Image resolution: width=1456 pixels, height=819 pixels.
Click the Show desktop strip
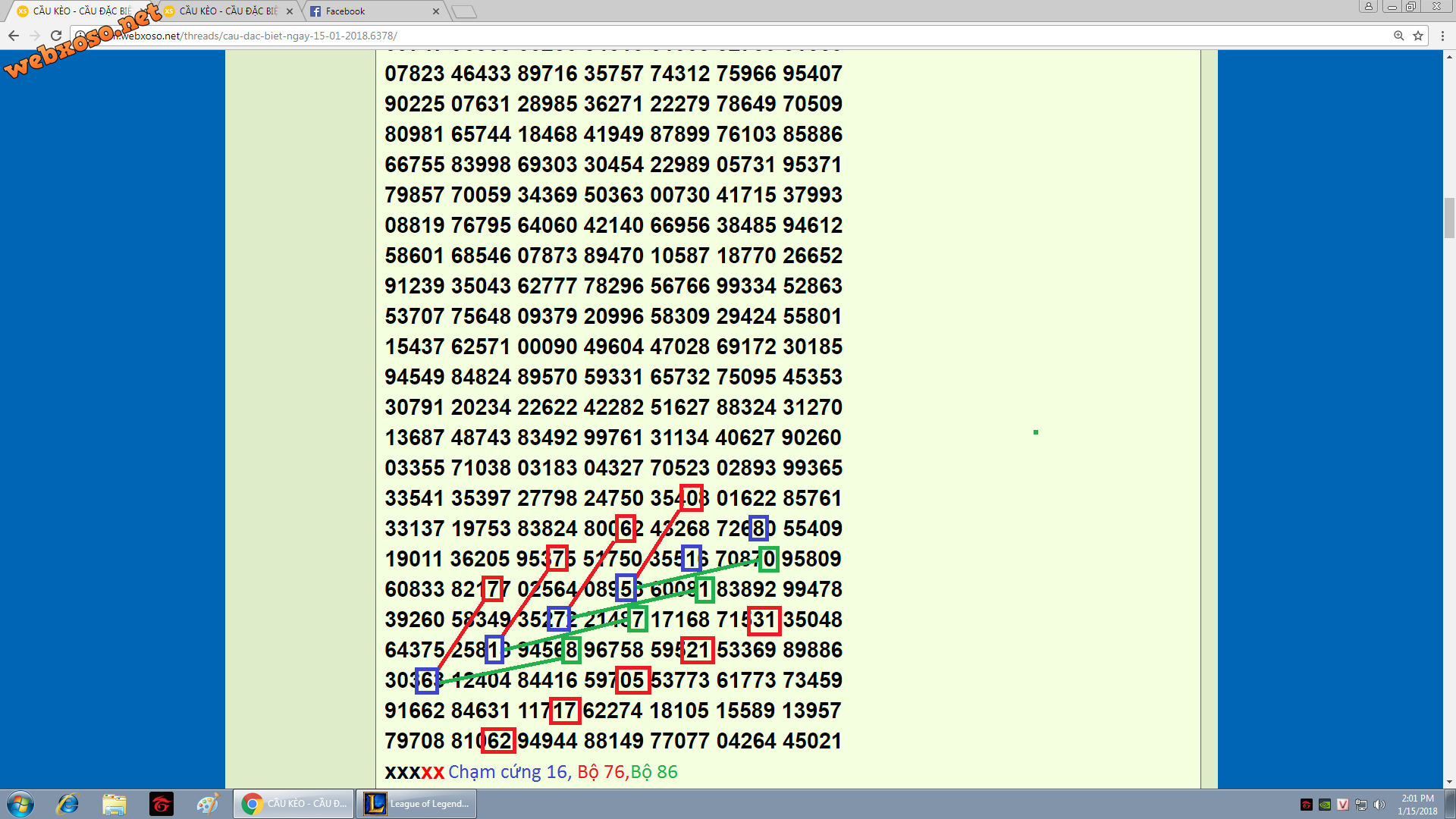pyautogui.click(x=1450, y=804)
